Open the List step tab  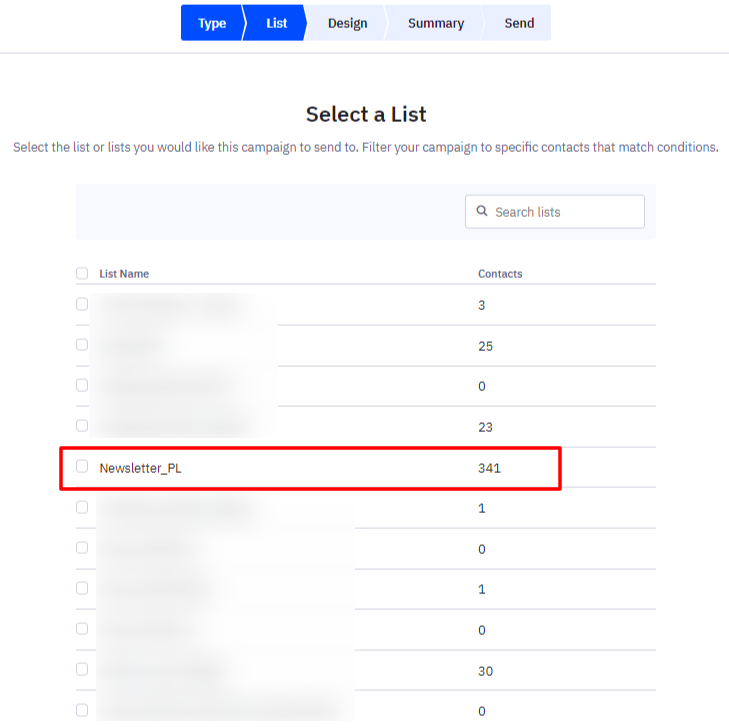coord(276,23)
